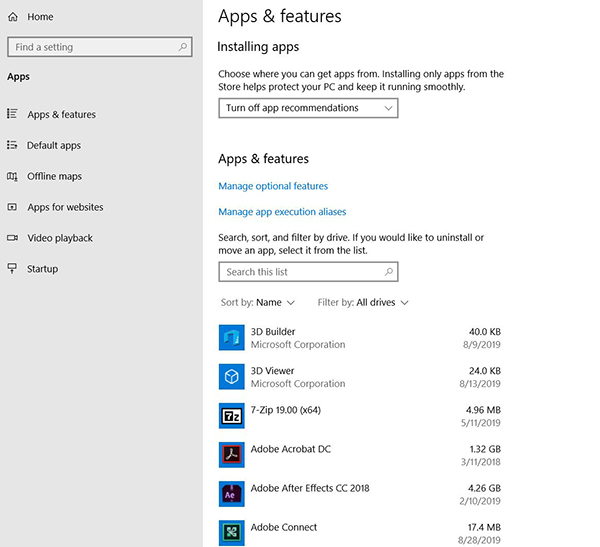This screenshot has width=600, height=547.
Task: Open the Manage app execution aliases link
Action: tap(282, 212)
